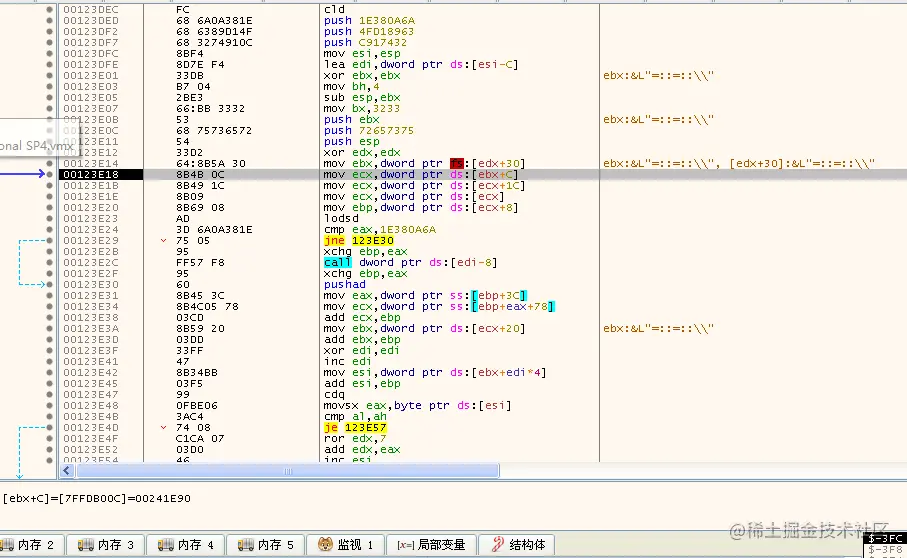Click the jump marker beside bytes 74 08

point(164,427)
